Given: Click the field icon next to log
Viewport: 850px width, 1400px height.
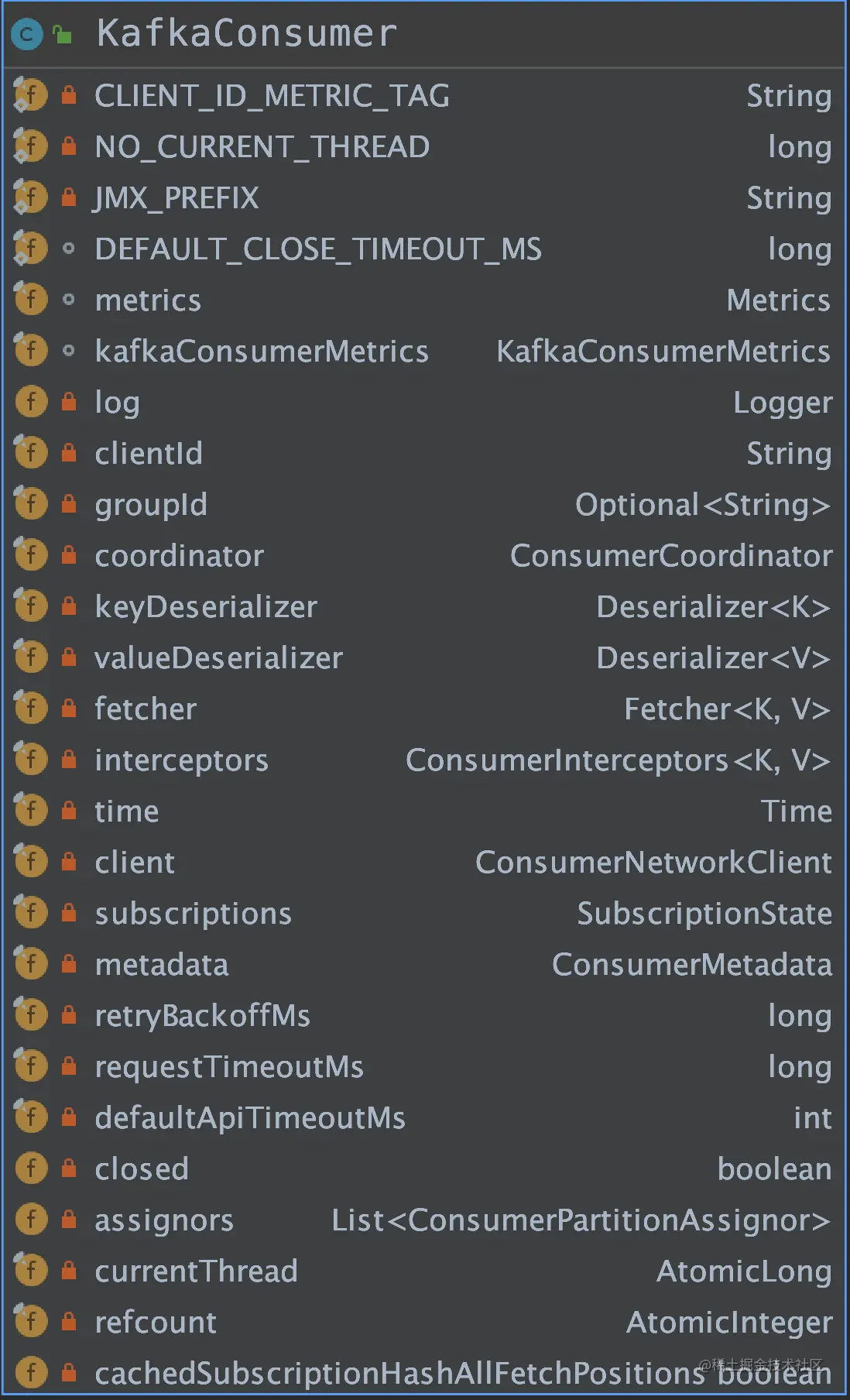Looking at the screenshot, I should point(31,402).
